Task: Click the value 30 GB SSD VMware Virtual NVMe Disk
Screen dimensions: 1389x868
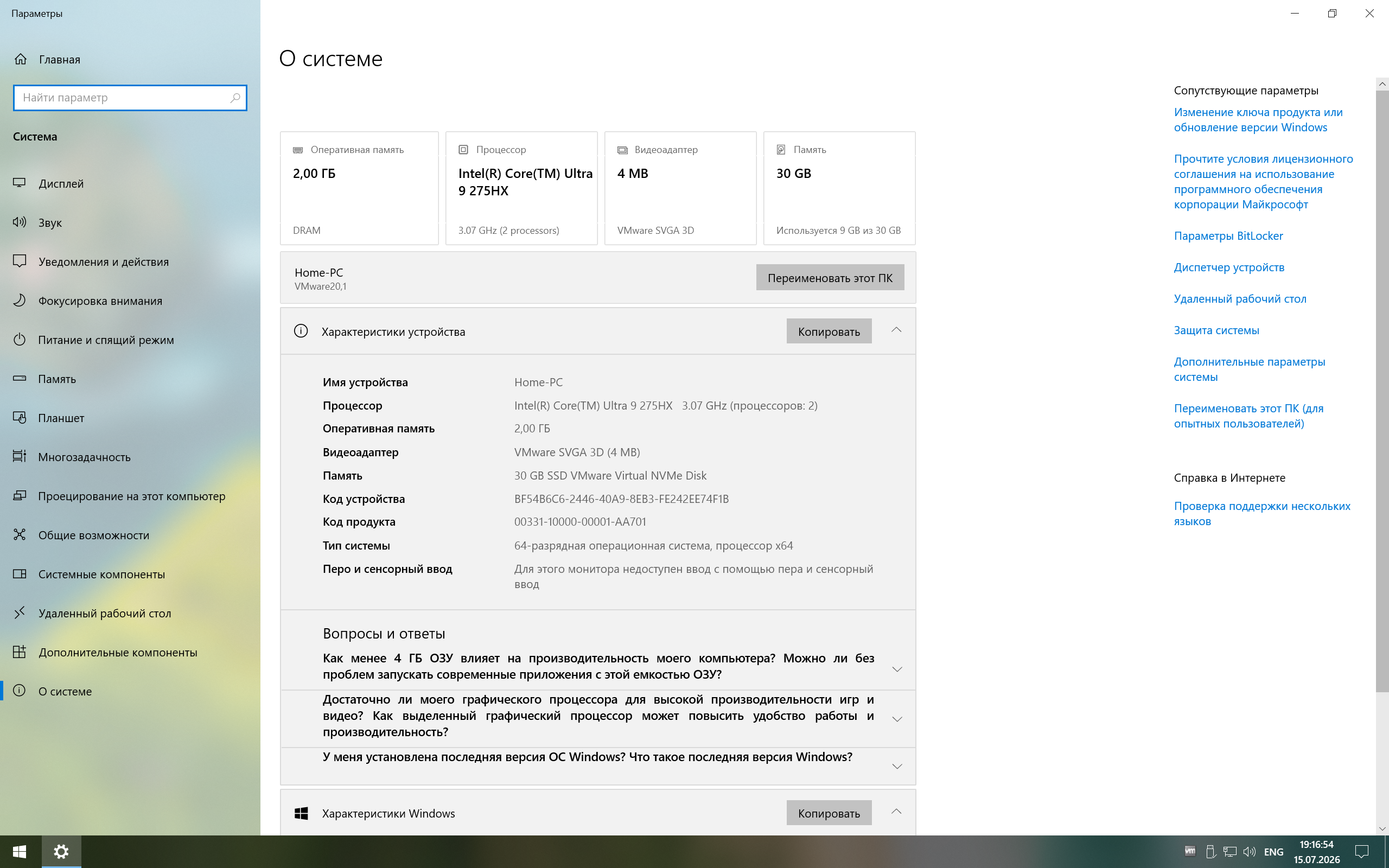Action: click(x=610, y=475)
